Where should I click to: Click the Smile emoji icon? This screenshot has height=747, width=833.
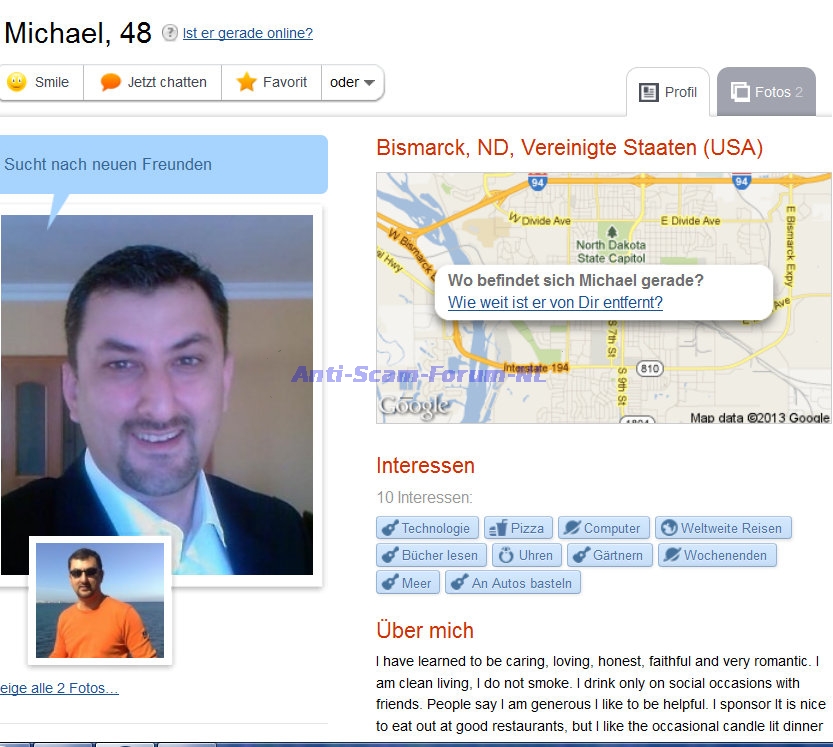pyautogui.click(x=16, y=82)
